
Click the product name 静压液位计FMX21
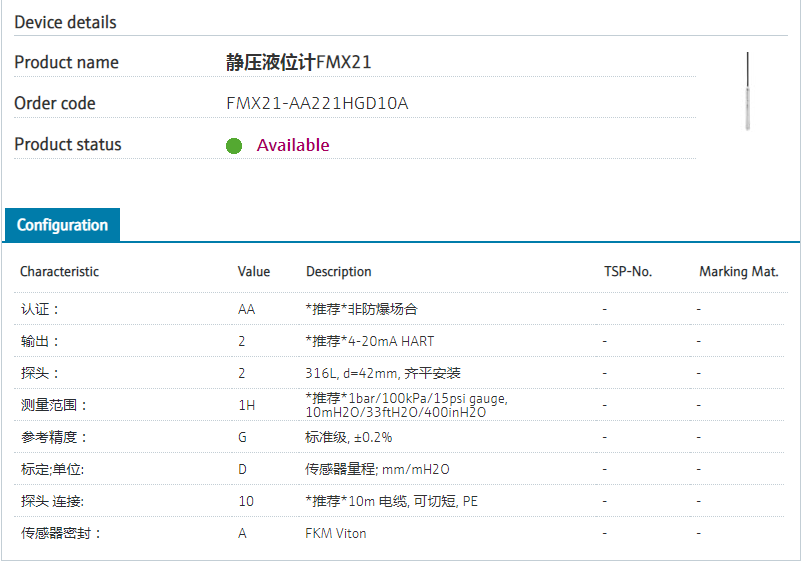click(x=299, y=63)
